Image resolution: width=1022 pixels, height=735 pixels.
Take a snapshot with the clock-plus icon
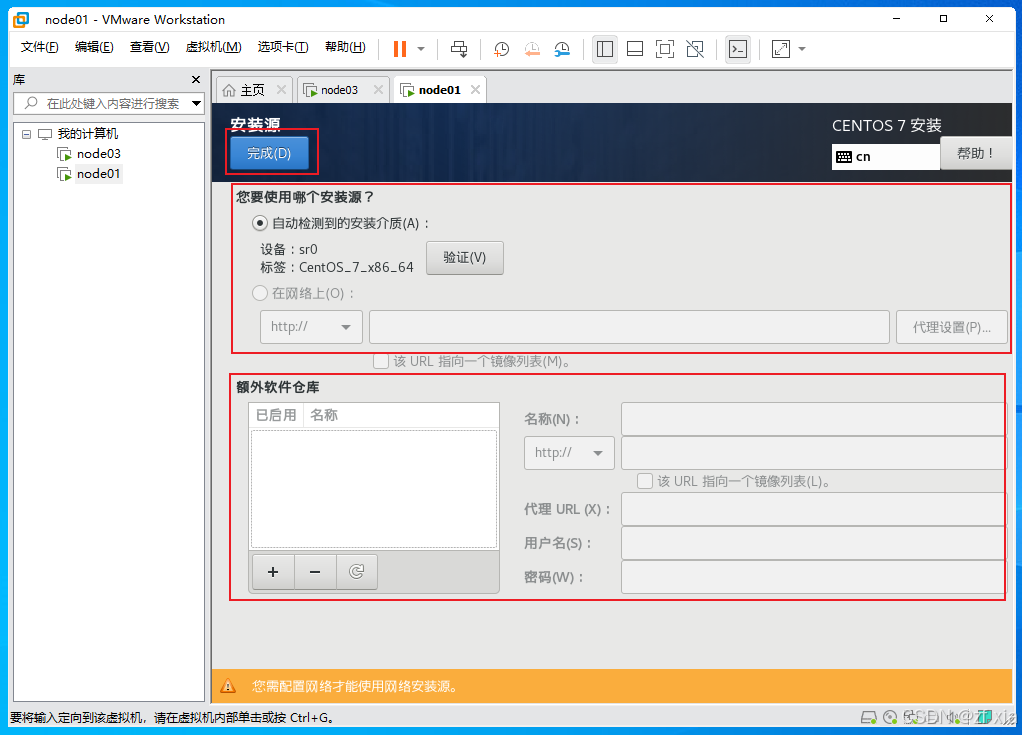[x=501, y=49]
